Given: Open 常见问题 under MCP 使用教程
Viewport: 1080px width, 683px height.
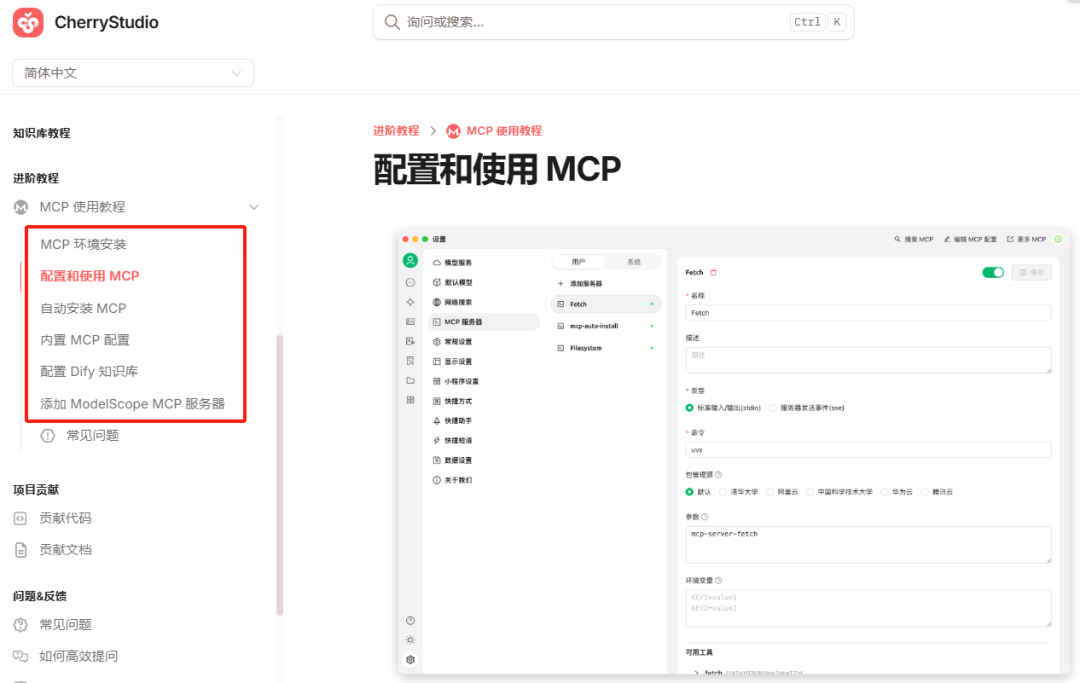Looking at the screenshot, I should pyautogui.click(x=92, y=435).
